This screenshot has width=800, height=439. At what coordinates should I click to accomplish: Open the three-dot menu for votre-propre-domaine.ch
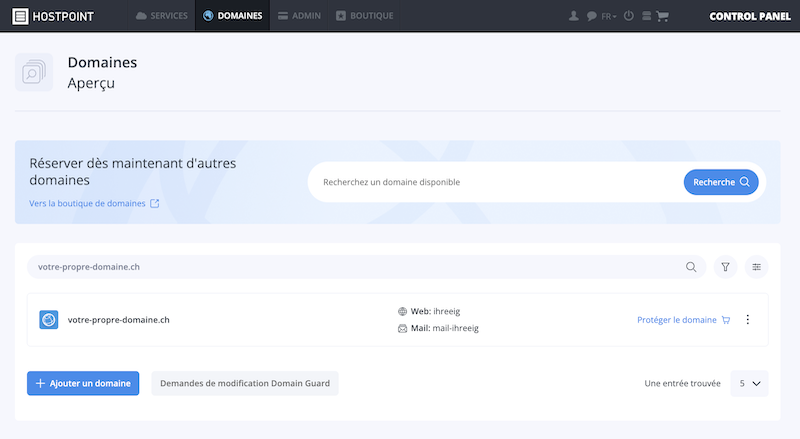(747, 320)
